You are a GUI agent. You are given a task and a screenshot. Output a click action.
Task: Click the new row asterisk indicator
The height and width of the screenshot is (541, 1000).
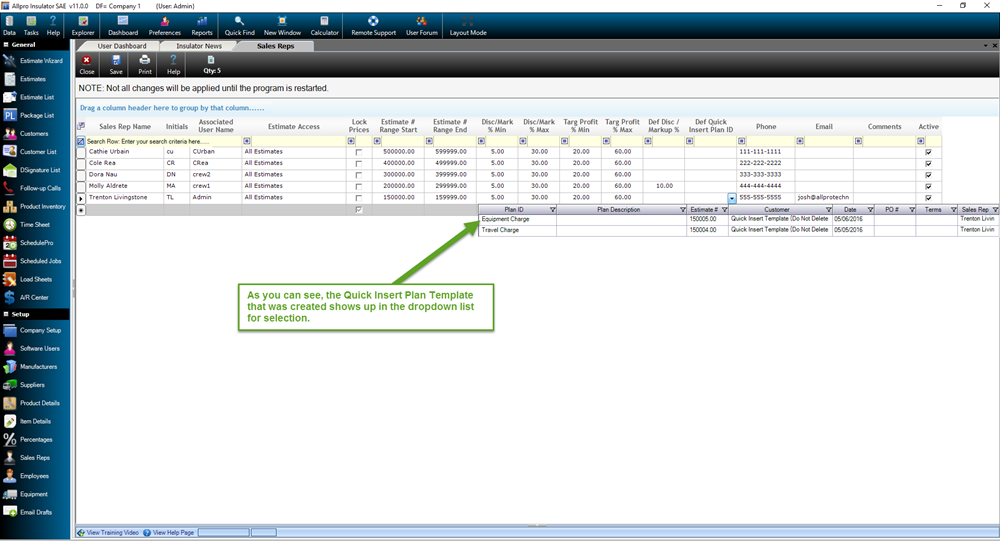click(81, 210)
